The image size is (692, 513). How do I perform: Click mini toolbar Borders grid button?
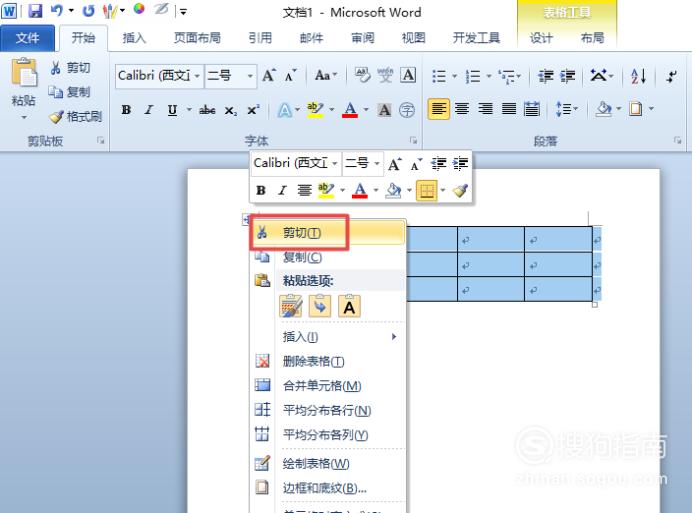[427, 190]
